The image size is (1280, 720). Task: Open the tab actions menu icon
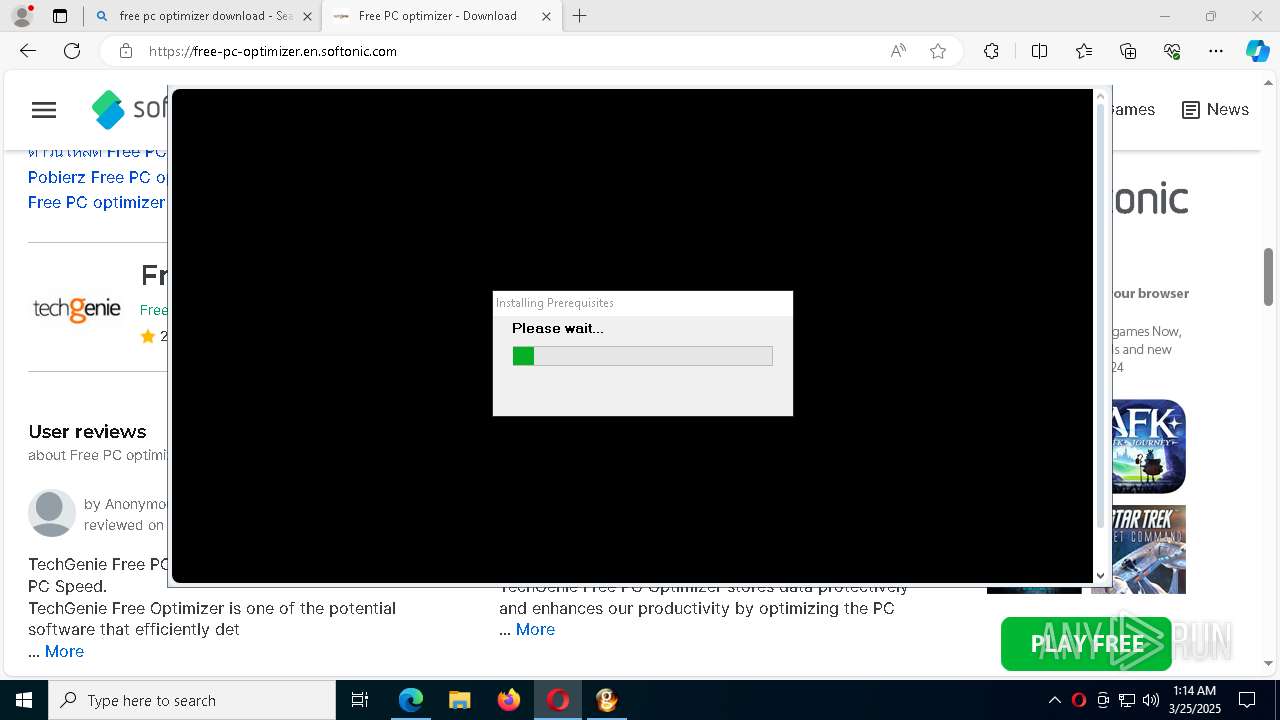tap(60, 16)
